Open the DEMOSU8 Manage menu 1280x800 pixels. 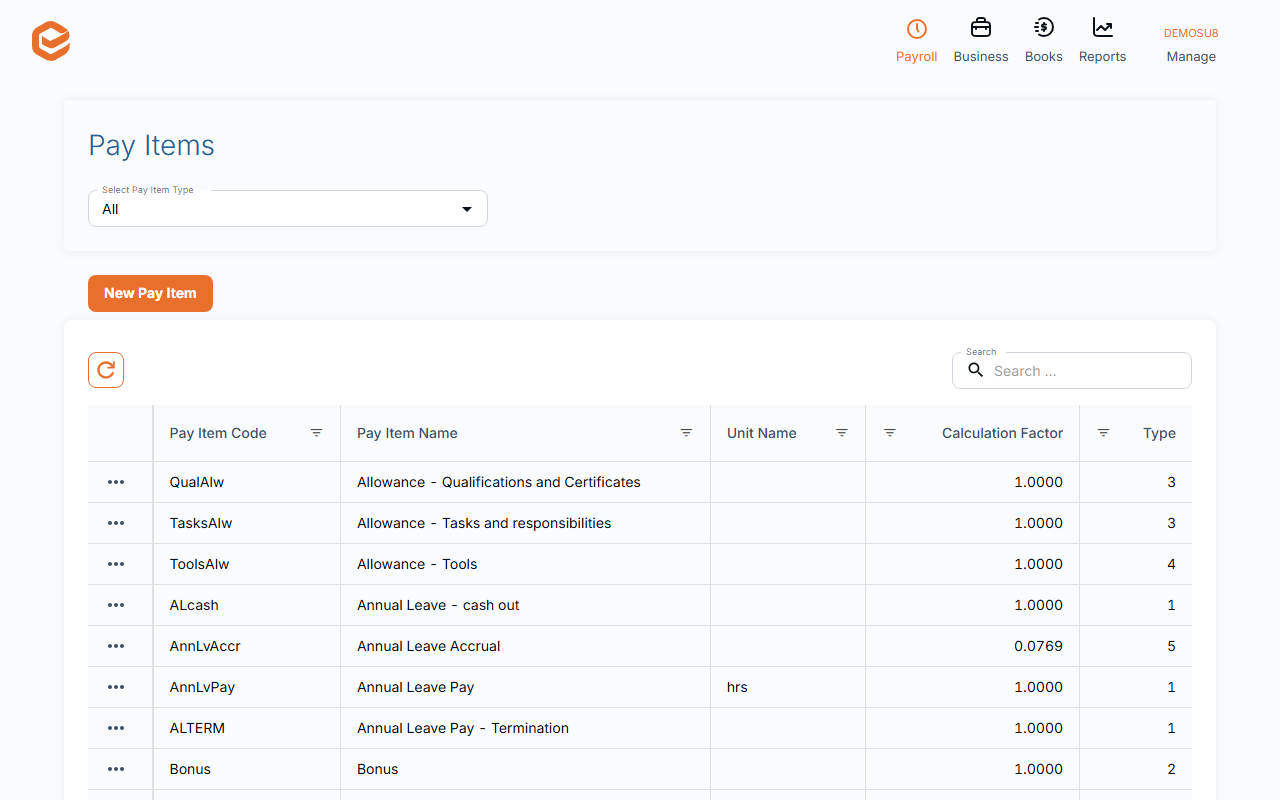coord(1191,45)
